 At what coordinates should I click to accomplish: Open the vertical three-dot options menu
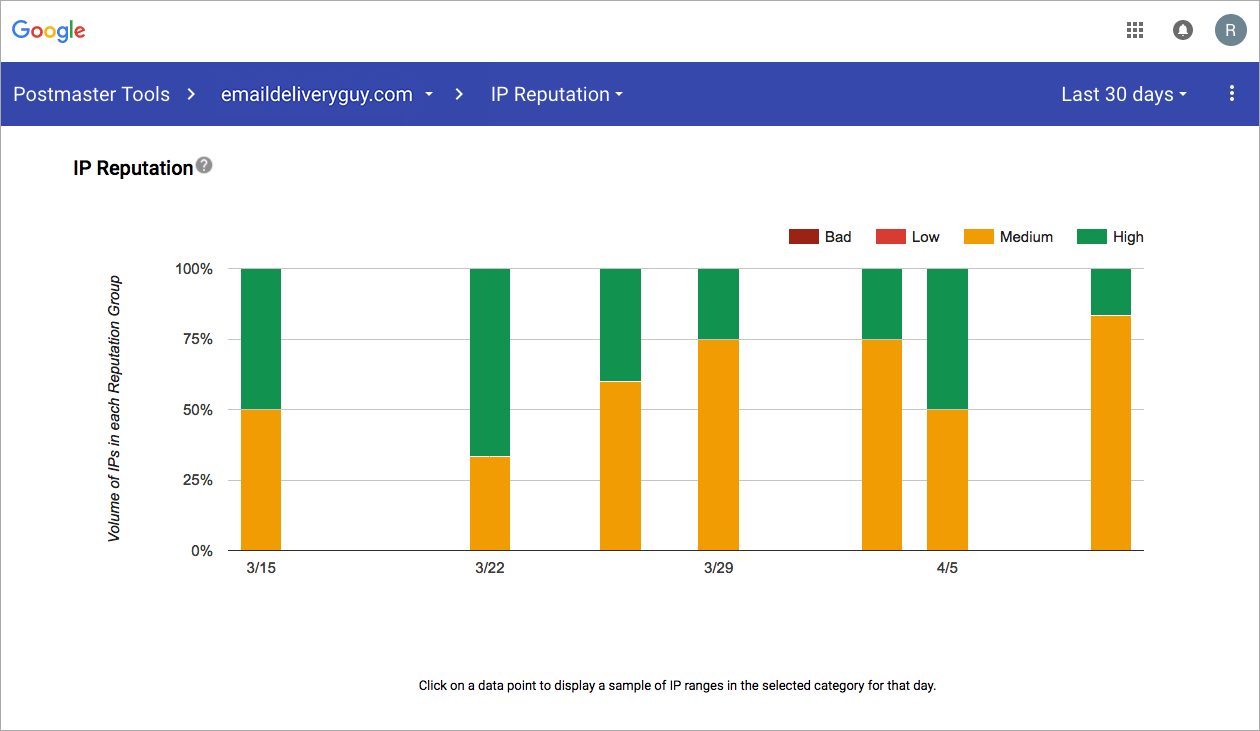[1232, 94]
